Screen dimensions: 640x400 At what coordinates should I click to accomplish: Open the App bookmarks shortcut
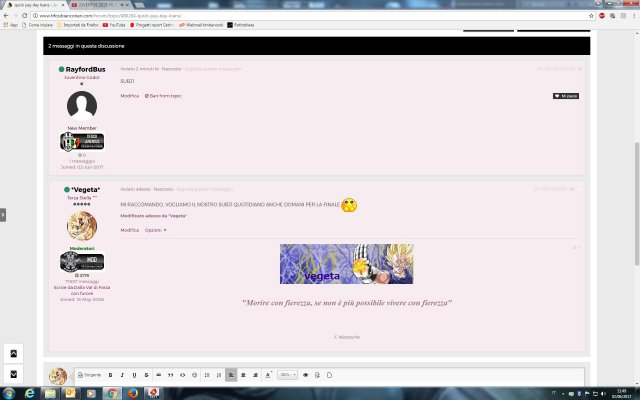[x=11, y=25]
